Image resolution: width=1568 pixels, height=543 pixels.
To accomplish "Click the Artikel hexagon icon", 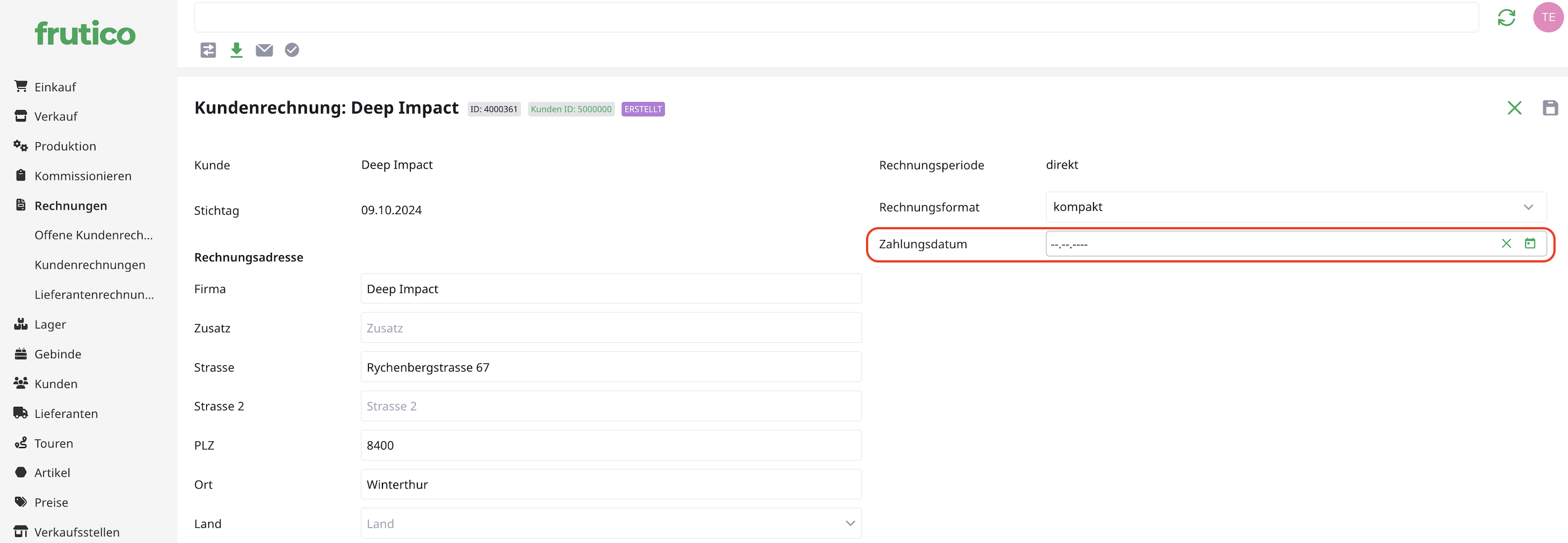I will click(21, 472).
